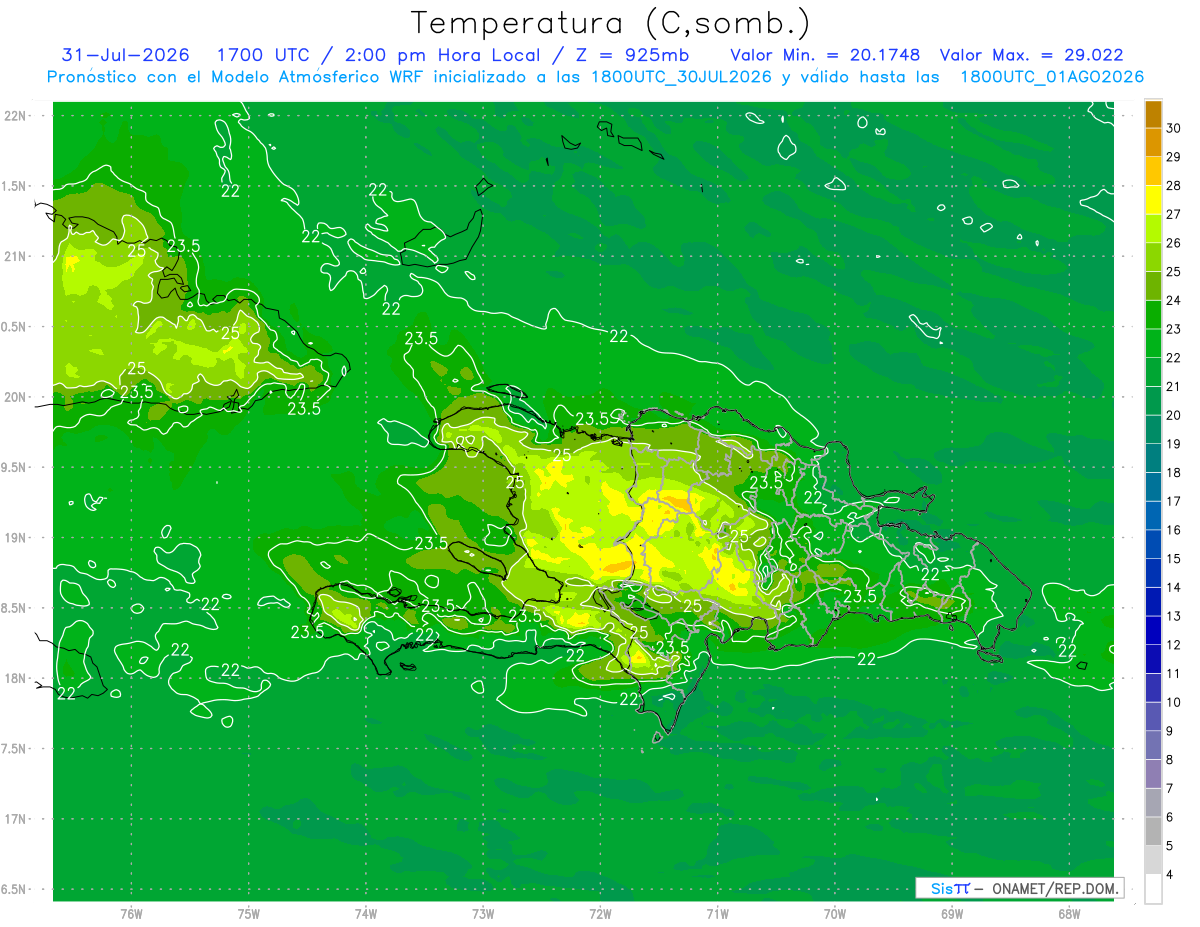Click the "68W" longitude axis label
Screen dimensions: 1200x927
1068,914
